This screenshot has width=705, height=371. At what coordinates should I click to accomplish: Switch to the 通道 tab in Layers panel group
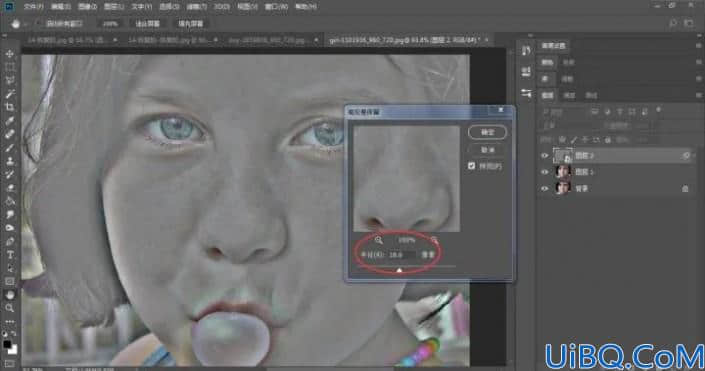pyautogui.click(x=569, y=95)
